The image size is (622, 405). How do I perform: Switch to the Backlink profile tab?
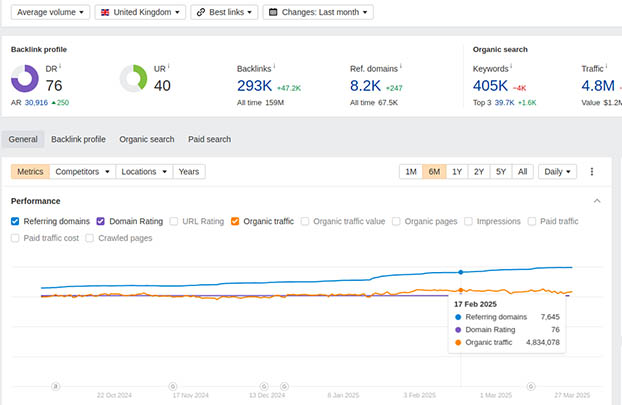[78, 139]
